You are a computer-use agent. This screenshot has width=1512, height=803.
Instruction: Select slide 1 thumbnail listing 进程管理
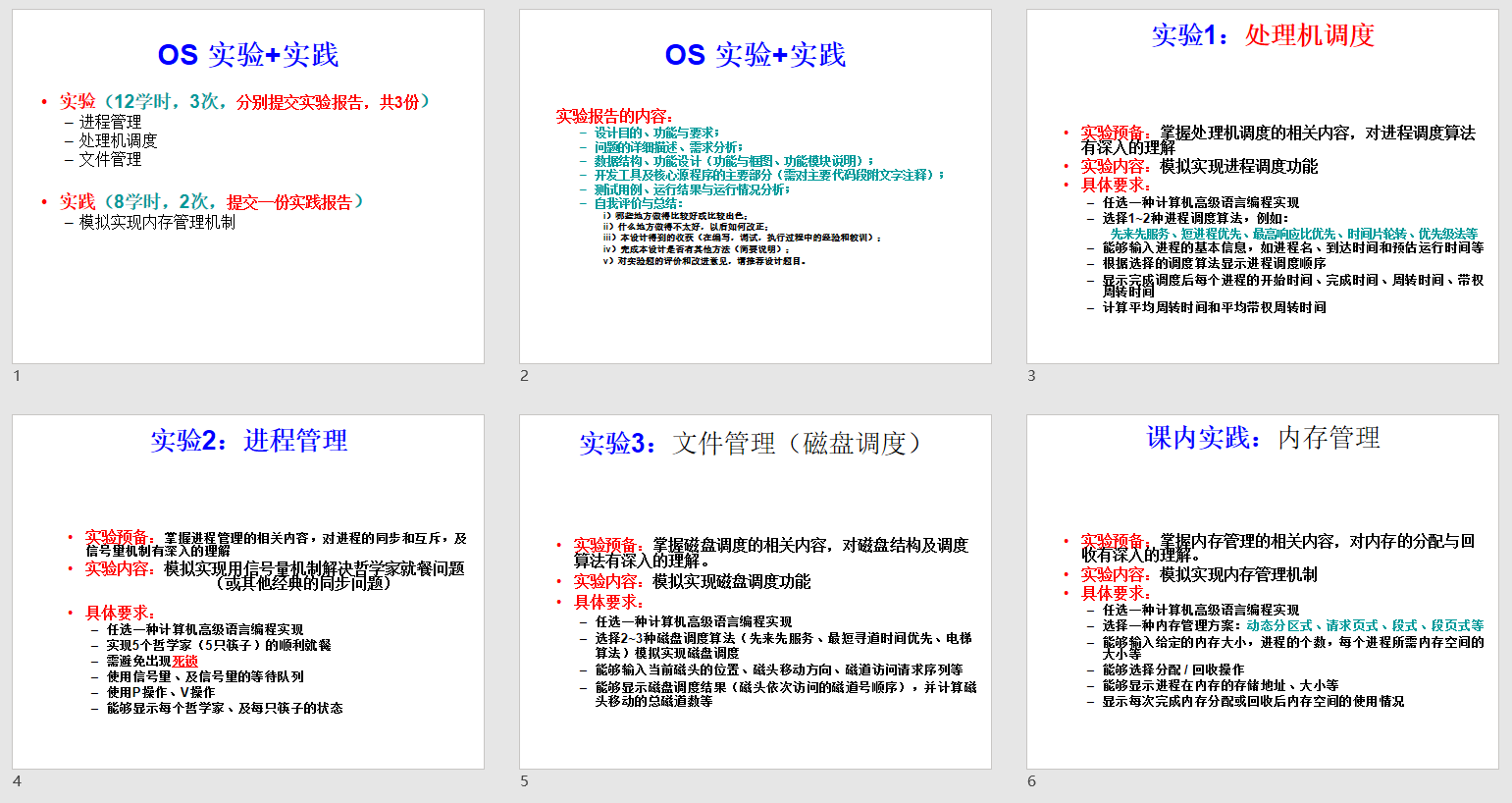point(247,187)
